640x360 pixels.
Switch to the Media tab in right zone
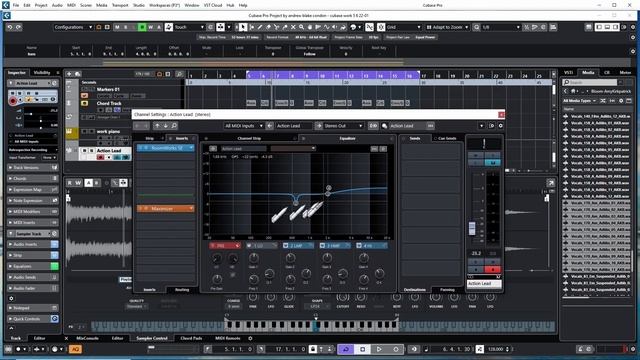click(x=588, y=72)
